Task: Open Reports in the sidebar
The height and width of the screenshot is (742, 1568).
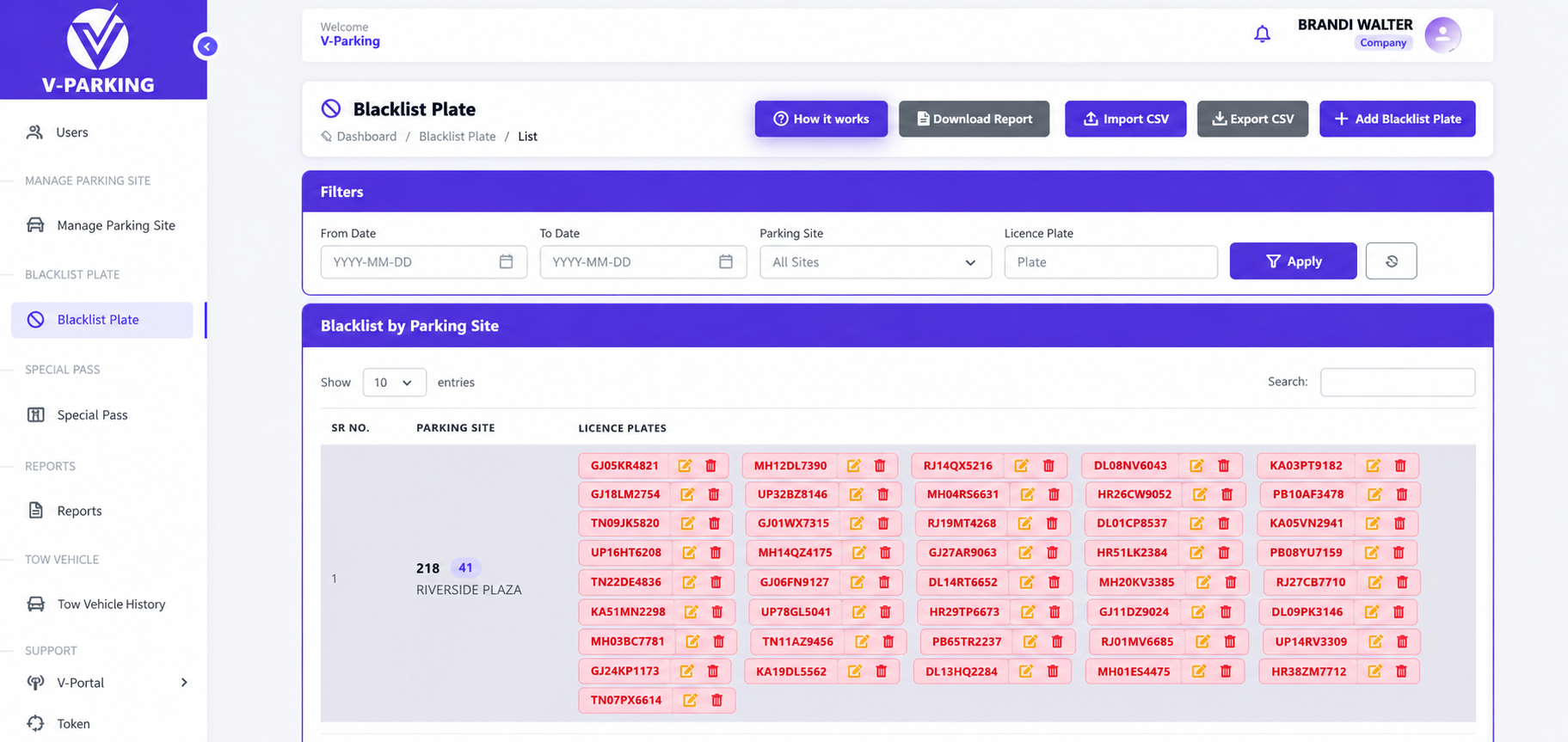Action: pos(79,511)
